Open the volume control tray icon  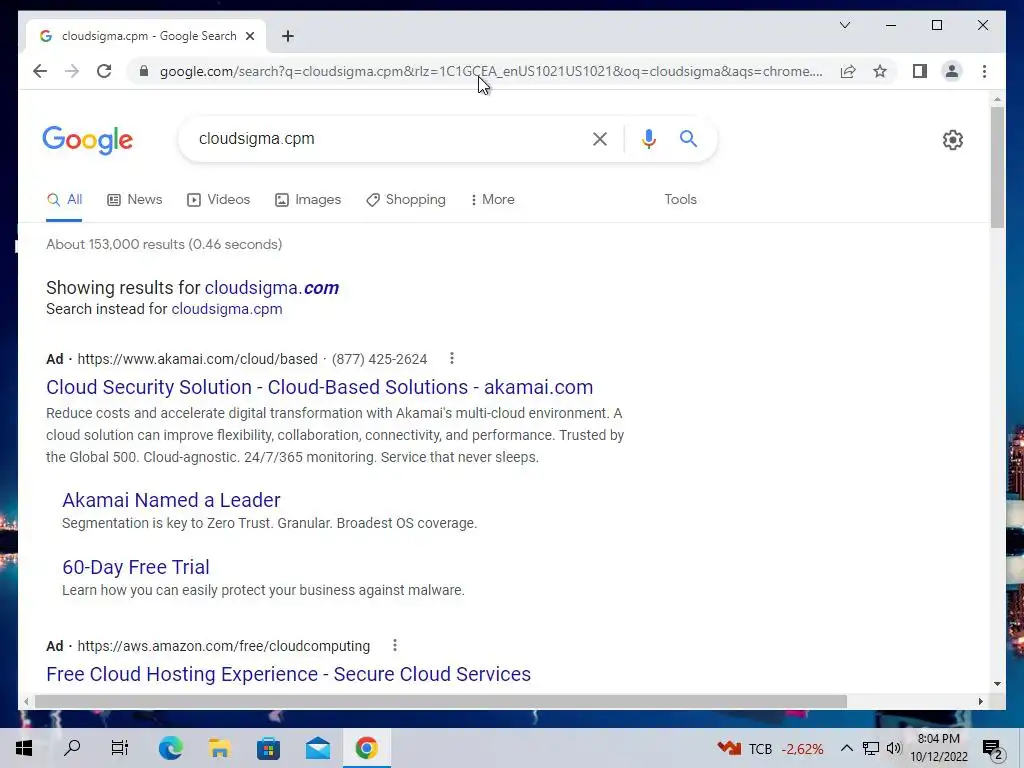(x=893, y=748)
